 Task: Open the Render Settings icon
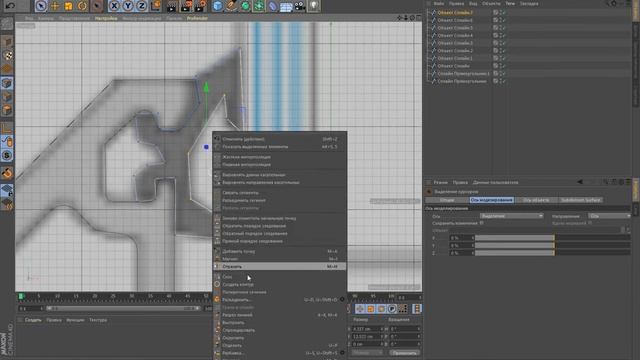200,6
